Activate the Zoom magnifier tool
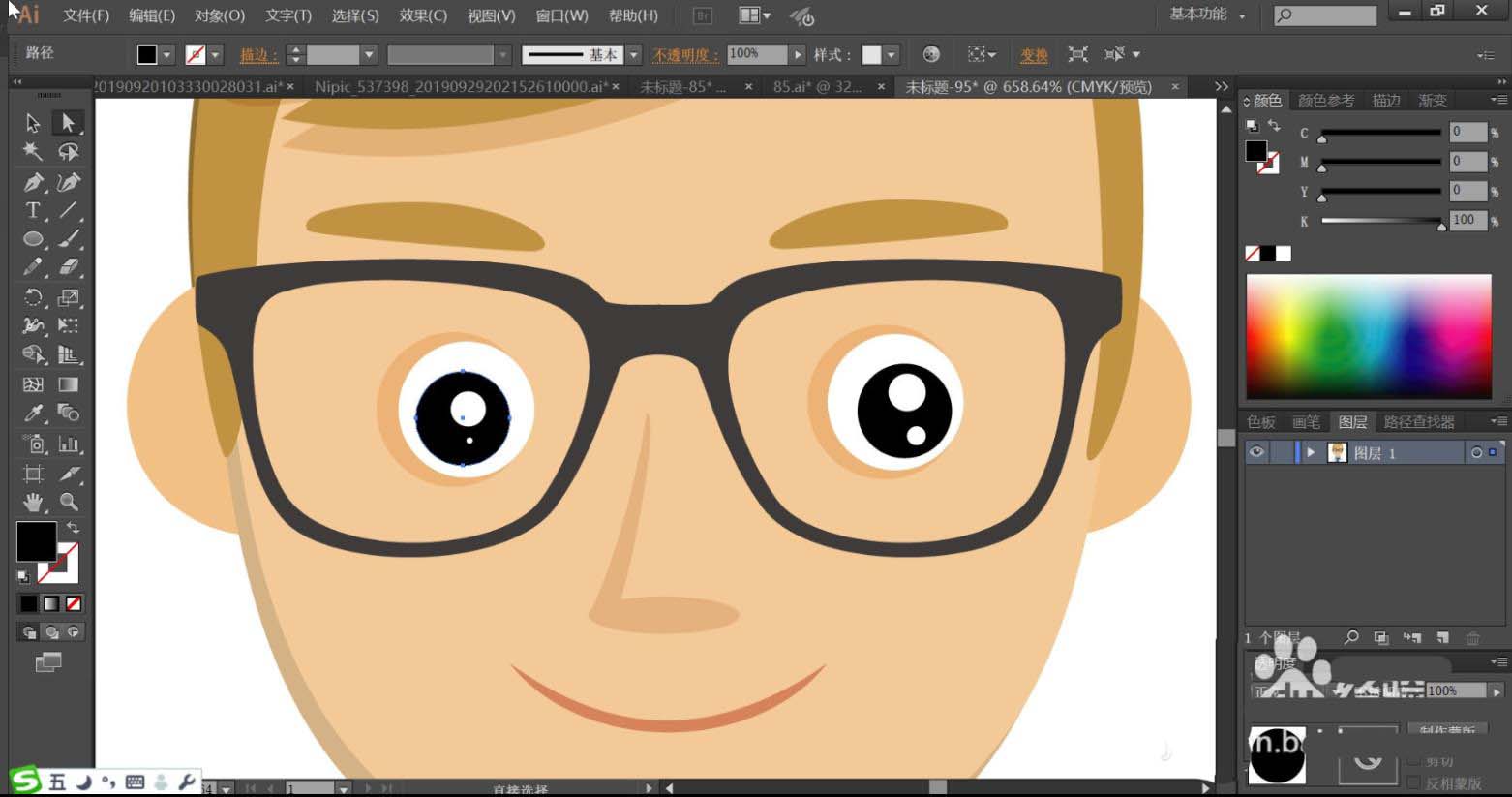This screenshot has width=1512, height=797. [69, 502]
